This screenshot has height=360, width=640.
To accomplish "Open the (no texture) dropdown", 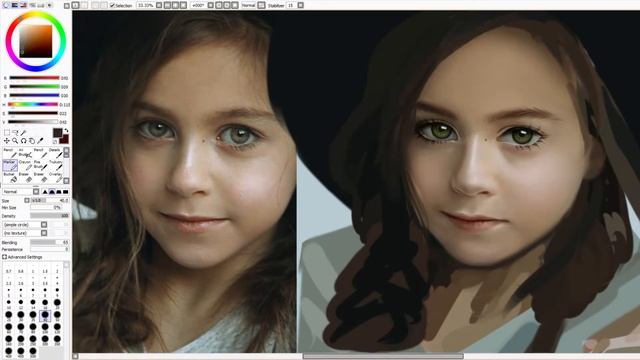I will (x=44, y=233).
